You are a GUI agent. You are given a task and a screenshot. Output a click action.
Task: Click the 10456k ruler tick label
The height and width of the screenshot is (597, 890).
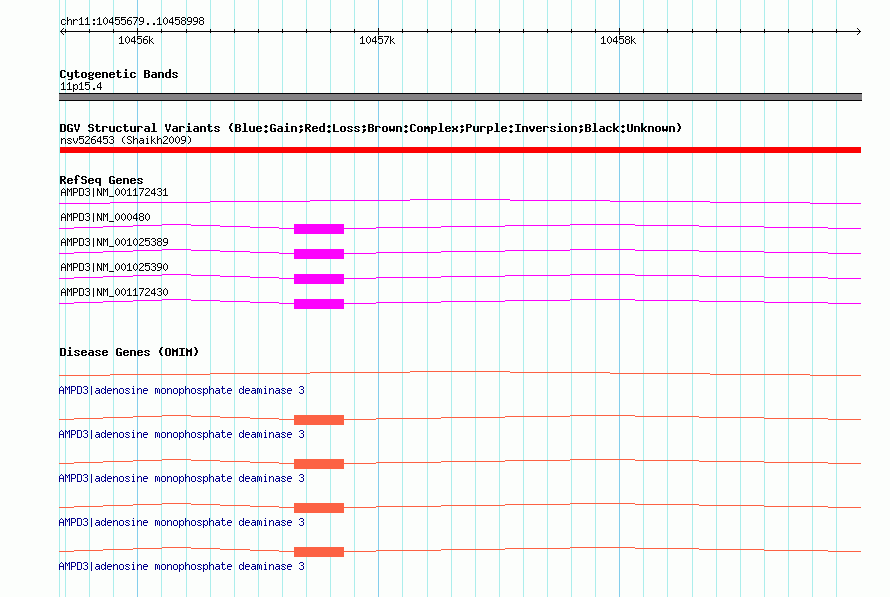coord(136,40)
